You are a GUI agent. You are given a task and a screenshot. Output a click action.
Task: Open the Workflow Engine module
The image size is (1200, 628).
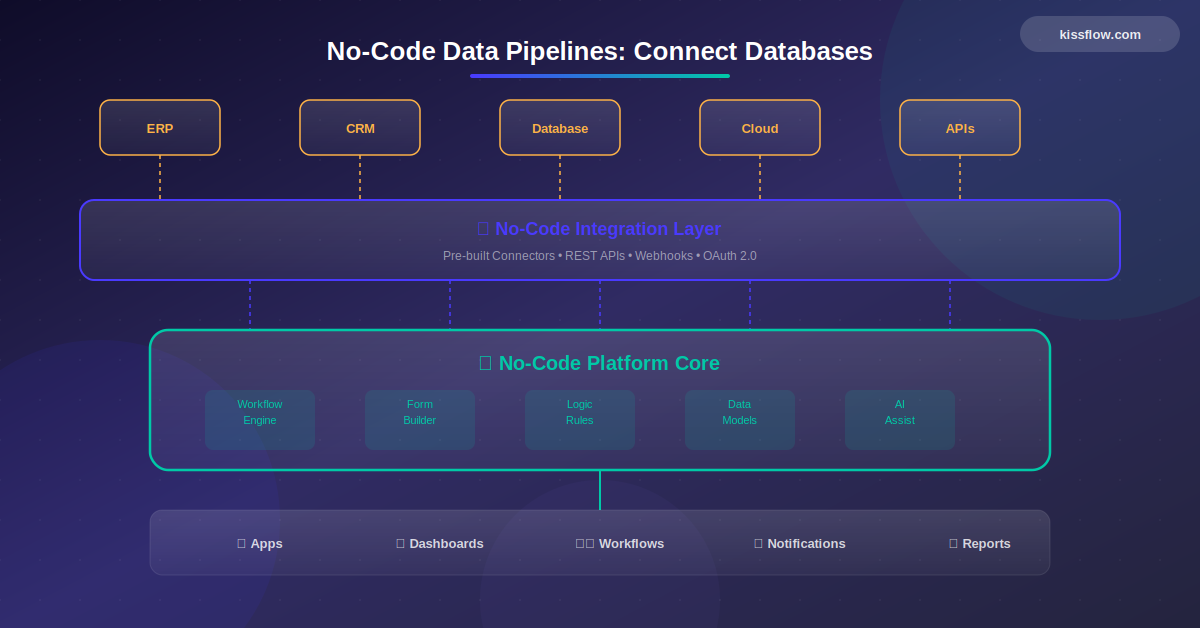coord(260,420)
